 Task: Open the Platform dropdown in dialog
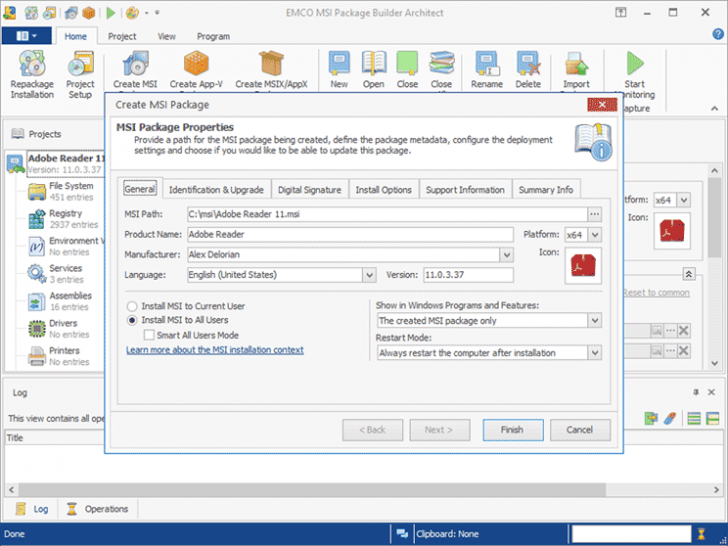[595, 234]
